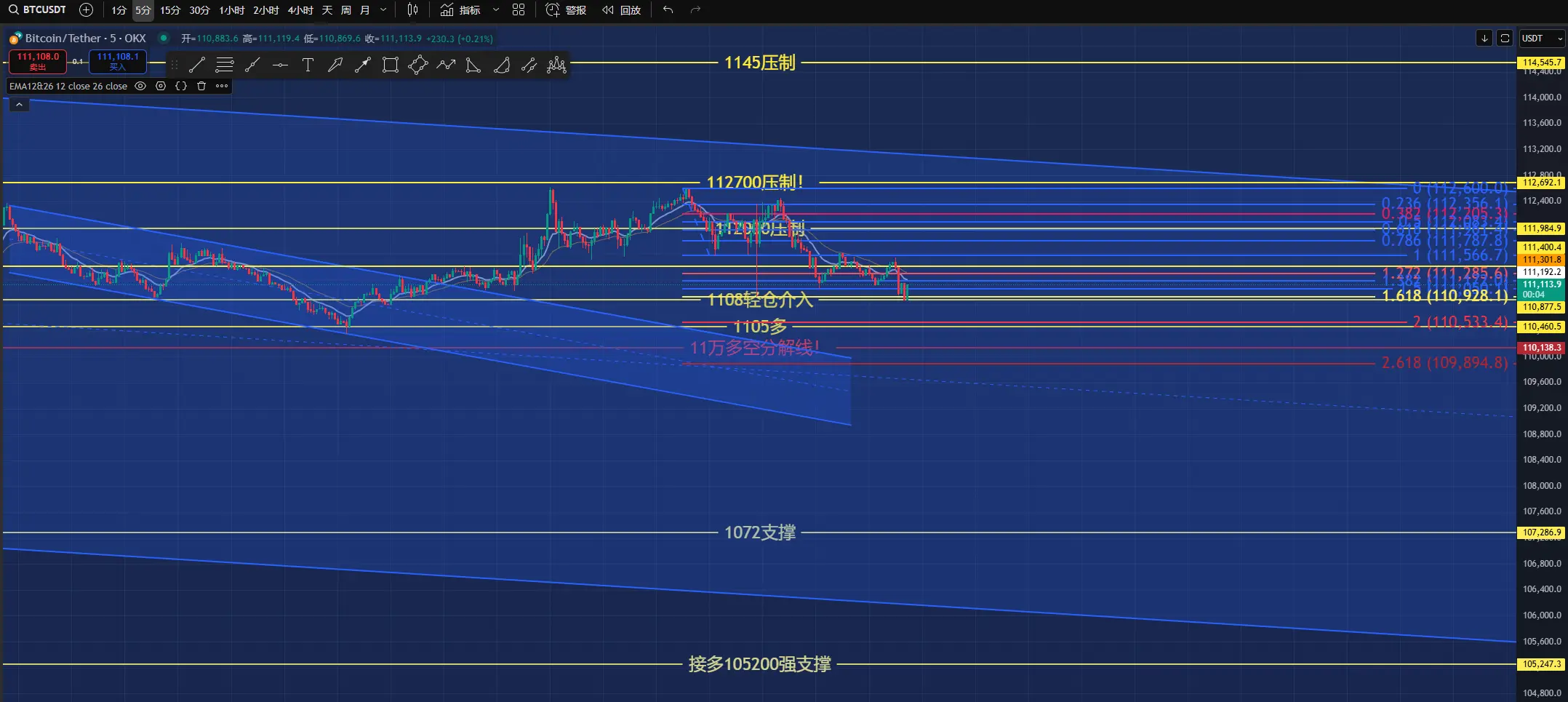Select the trend line drawing tool
The image size is (1568, 702).
197,65
